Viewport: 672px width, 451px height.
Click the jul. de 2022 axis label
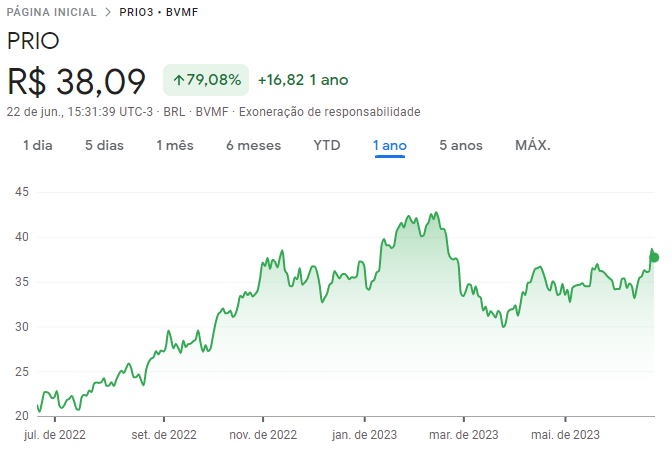55,435
